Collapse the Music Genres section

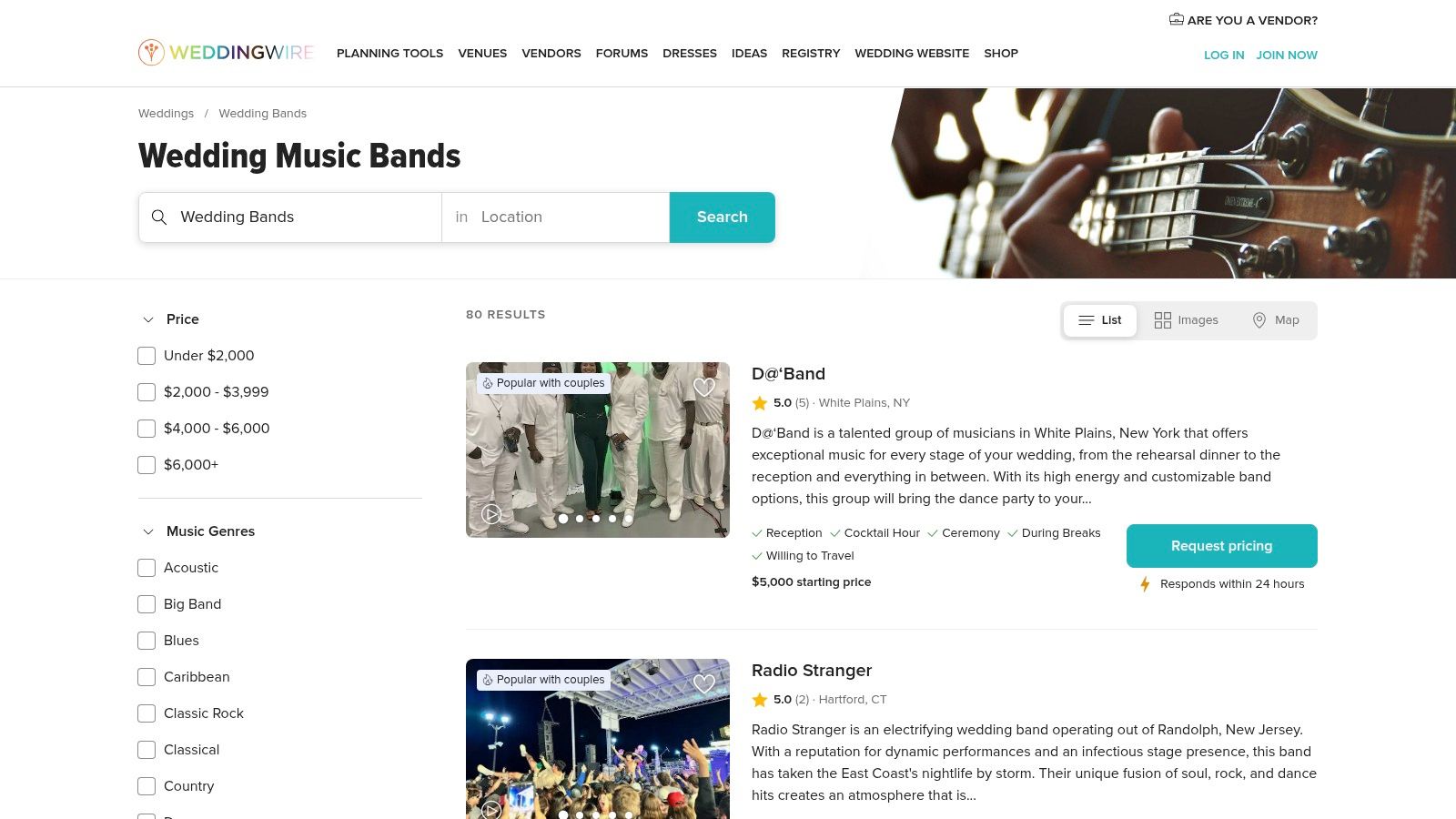click(x=148, y=531)
